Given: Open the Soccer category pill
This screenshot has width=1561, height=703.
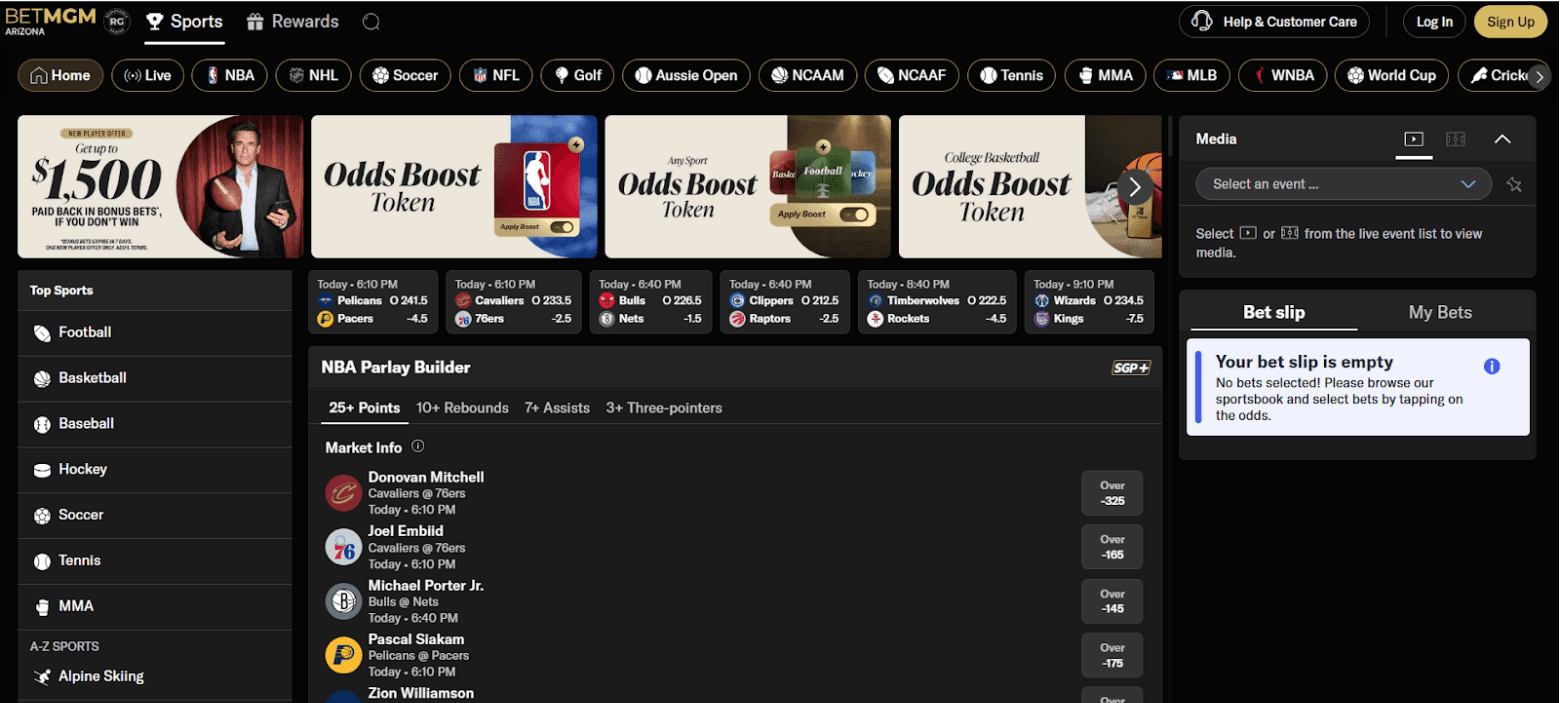Looking at the screenshot, I should [405, 76].
